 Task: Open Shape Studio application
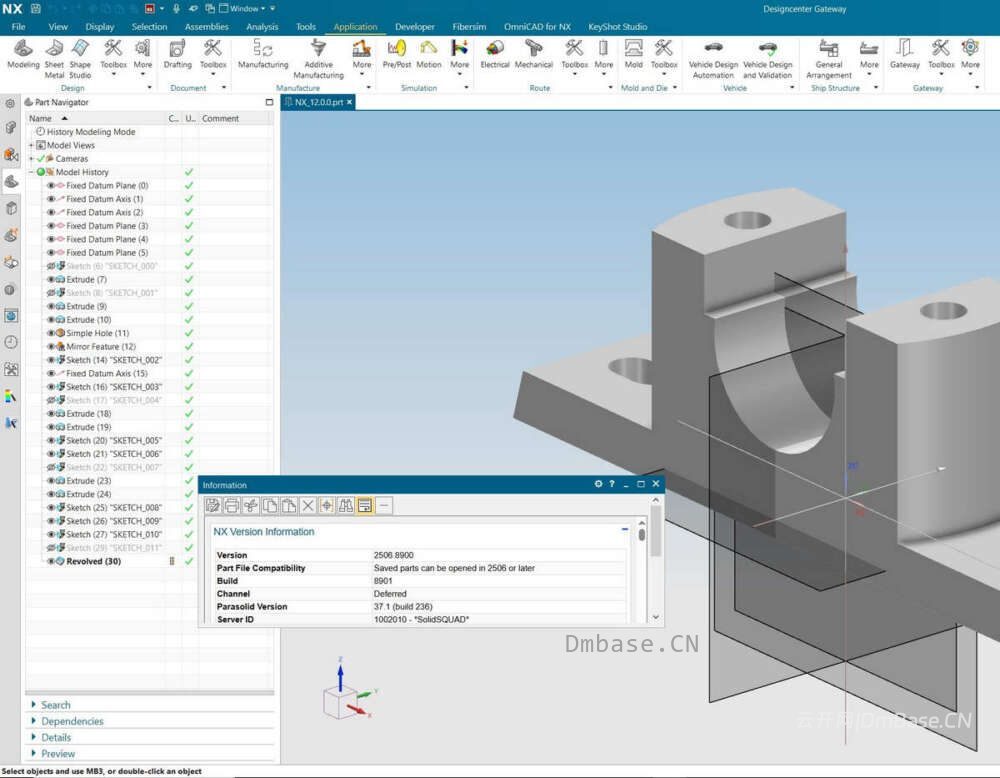point(80,59)
